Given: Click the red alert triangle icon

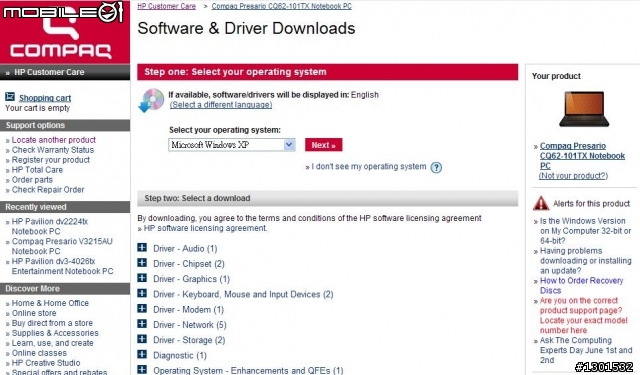Looking at the screenshot, I should (541, 203).
